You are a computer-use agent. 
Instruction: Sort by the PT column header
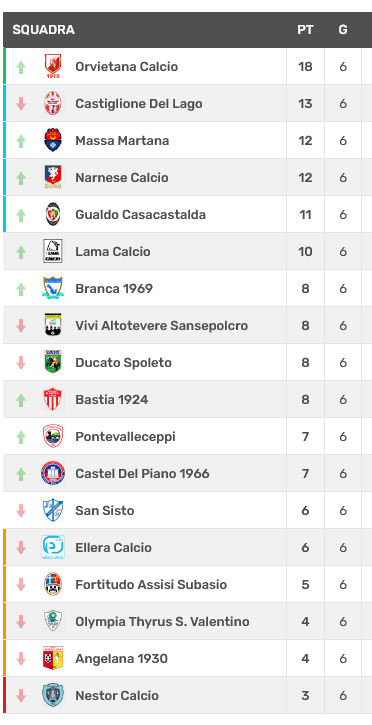pos(305,30)
